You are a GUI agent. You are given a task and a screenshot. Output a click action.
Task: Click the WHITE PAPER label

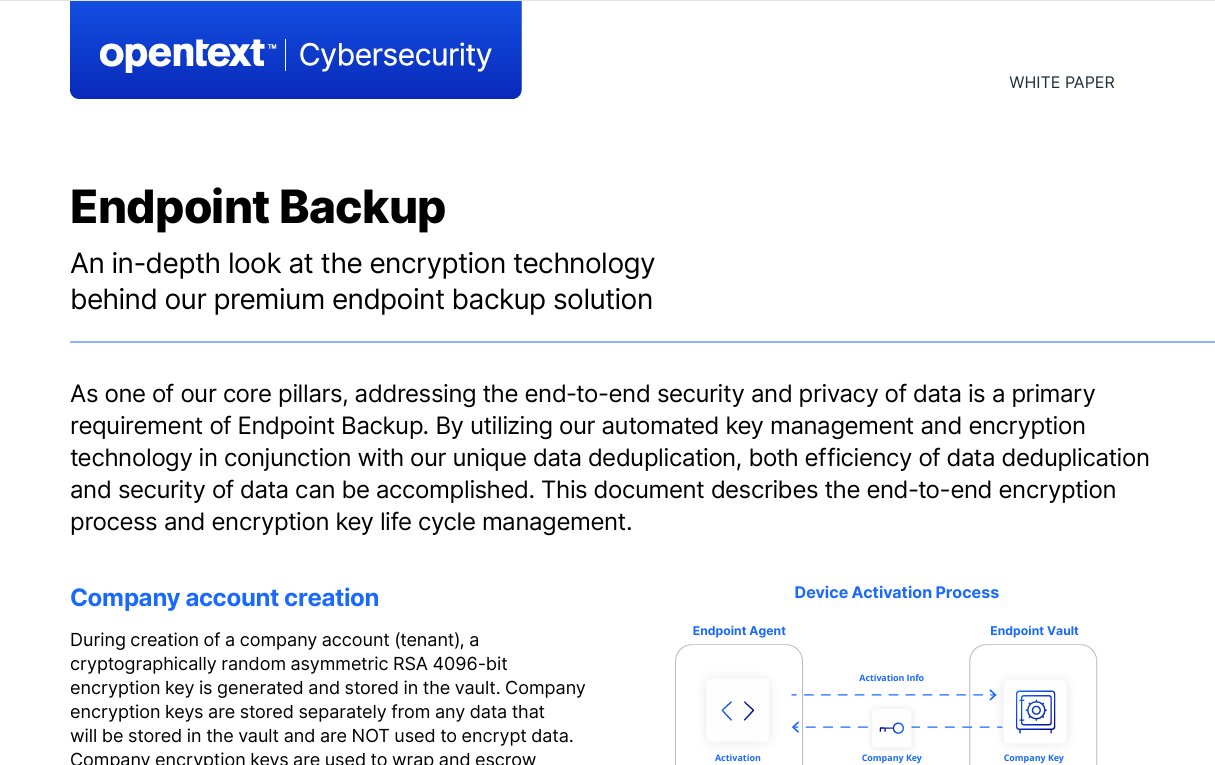[x=1061, y=83]
